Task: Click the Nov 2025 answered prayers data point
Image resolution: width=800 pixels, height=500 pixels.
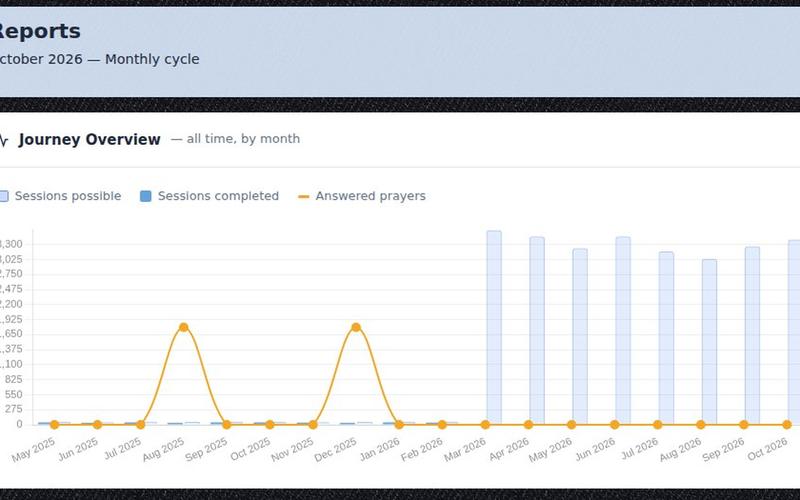Action: point(313,424)
